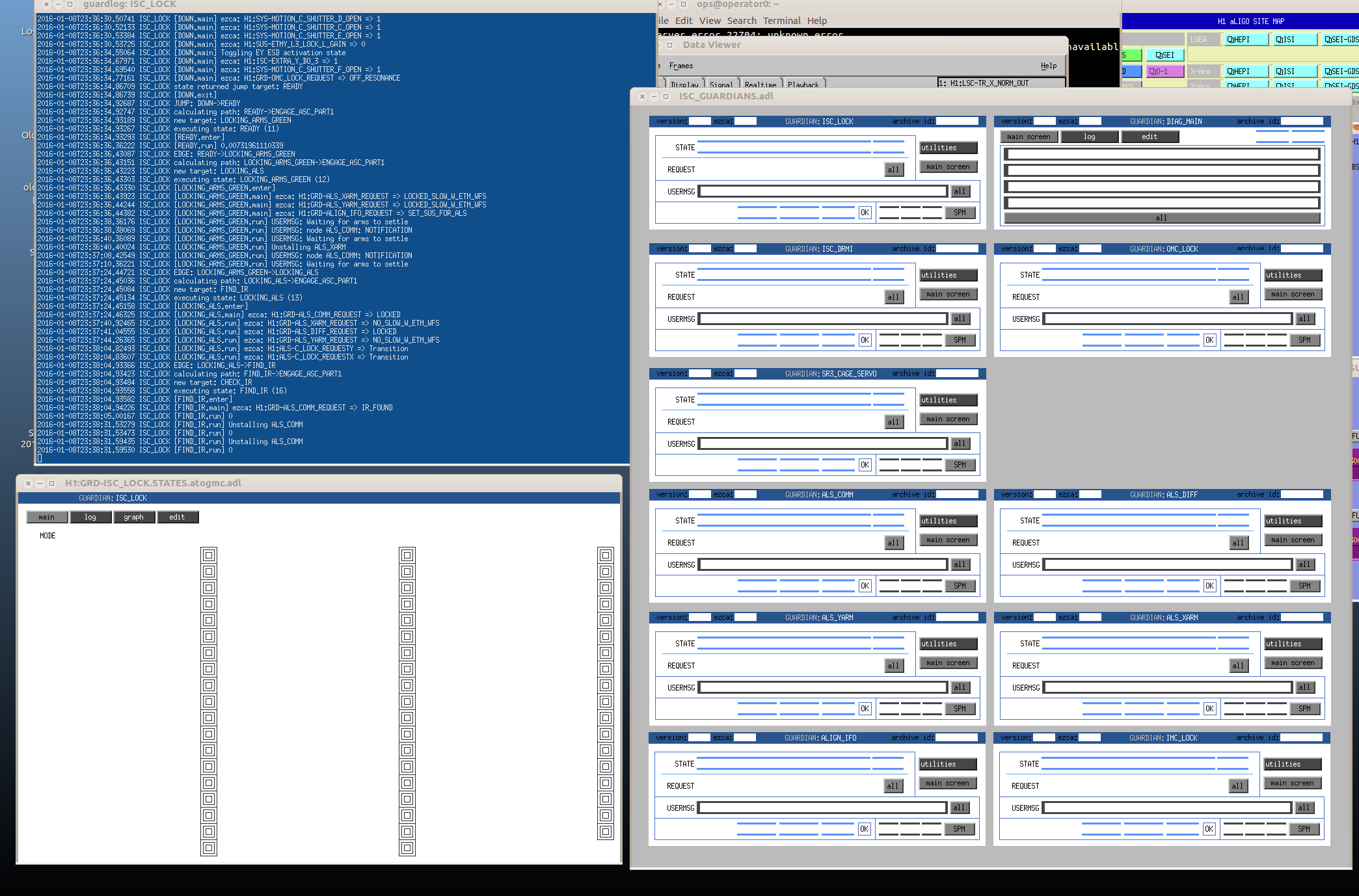The image size is (1359, 896).
Task: Select top state button in middle column
Action: 407,555
